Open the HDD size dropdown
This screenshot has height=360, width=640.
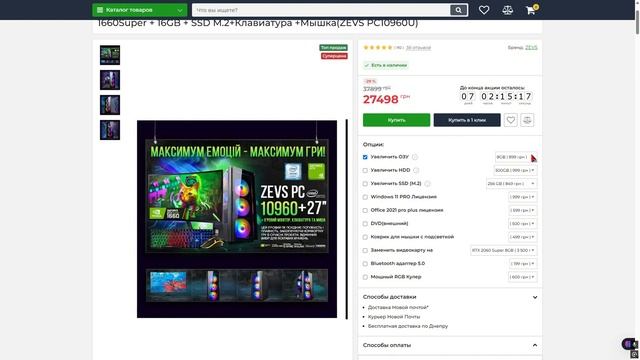pyautogui.click(x=515, y=170)
